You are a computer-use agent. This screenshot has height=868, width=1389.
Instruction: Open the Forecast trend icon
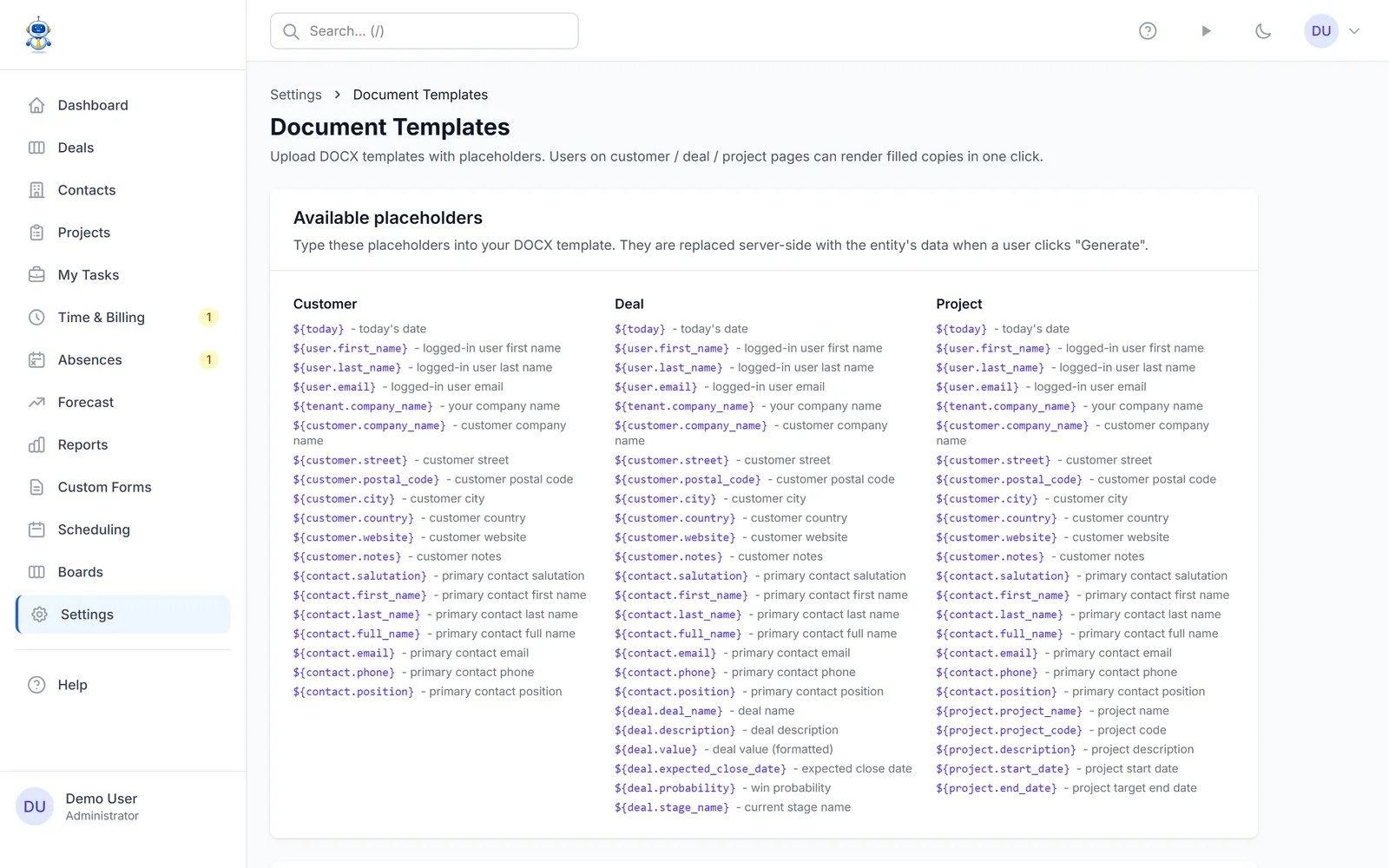(x=36, y=403)
